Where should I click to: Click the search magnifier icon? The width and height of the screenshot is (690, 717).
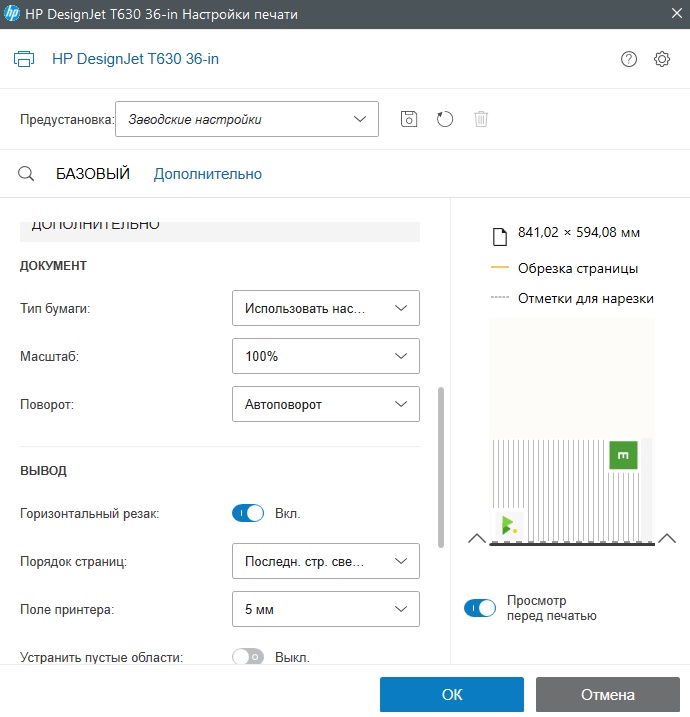click(27, 174)
